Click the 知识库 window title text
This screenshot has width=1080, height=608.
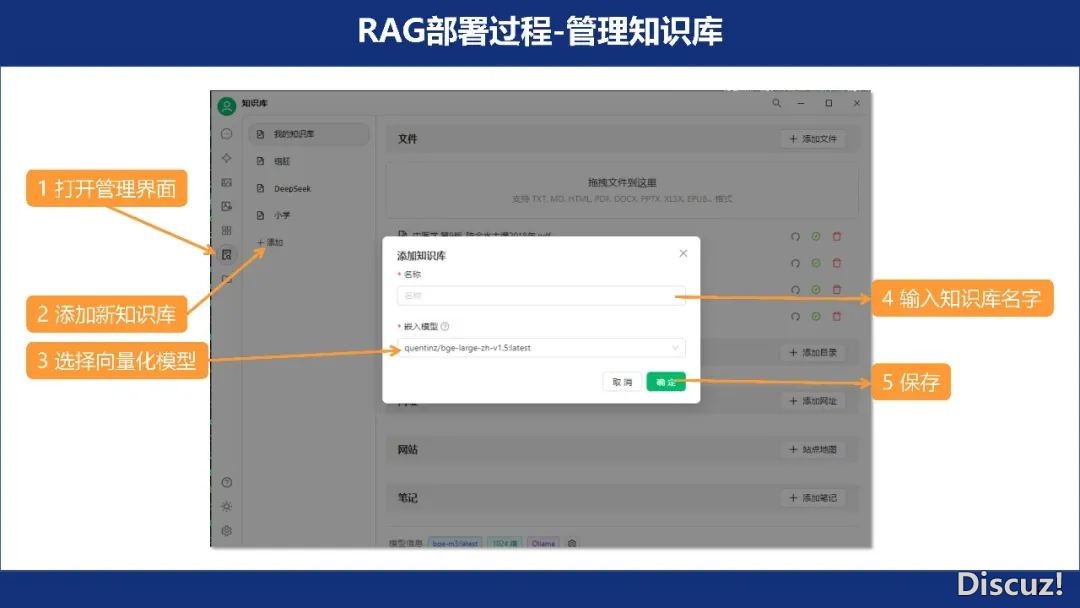click(x=254, y=103)
